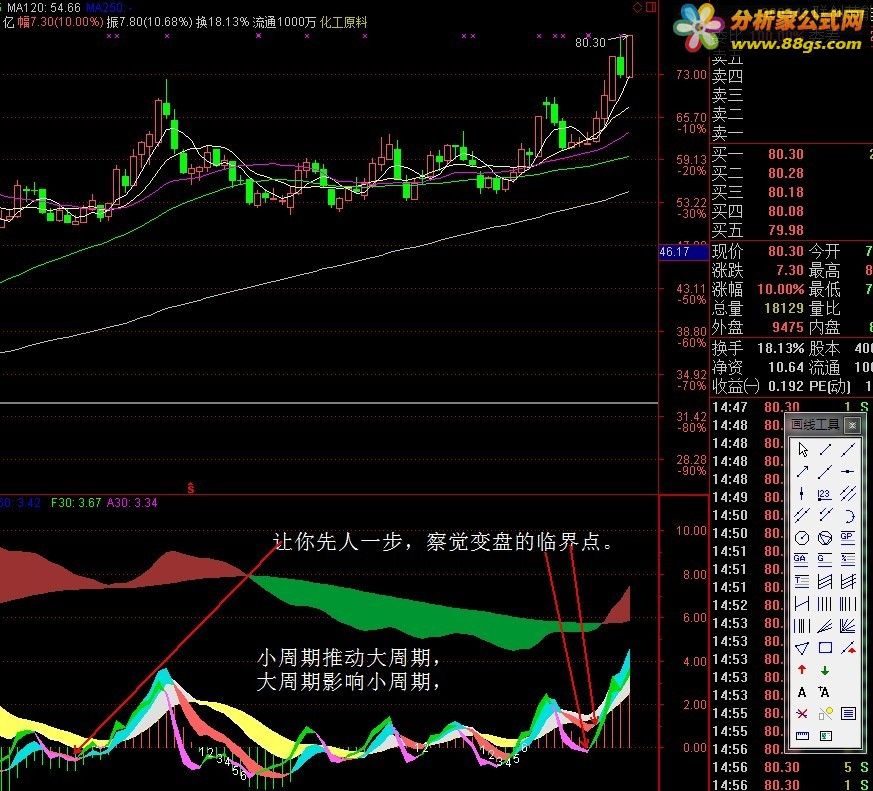Select the Gann fan angle tool
Image resolution: width=873 pixels, height=791 pixels.
click(848, 626)
